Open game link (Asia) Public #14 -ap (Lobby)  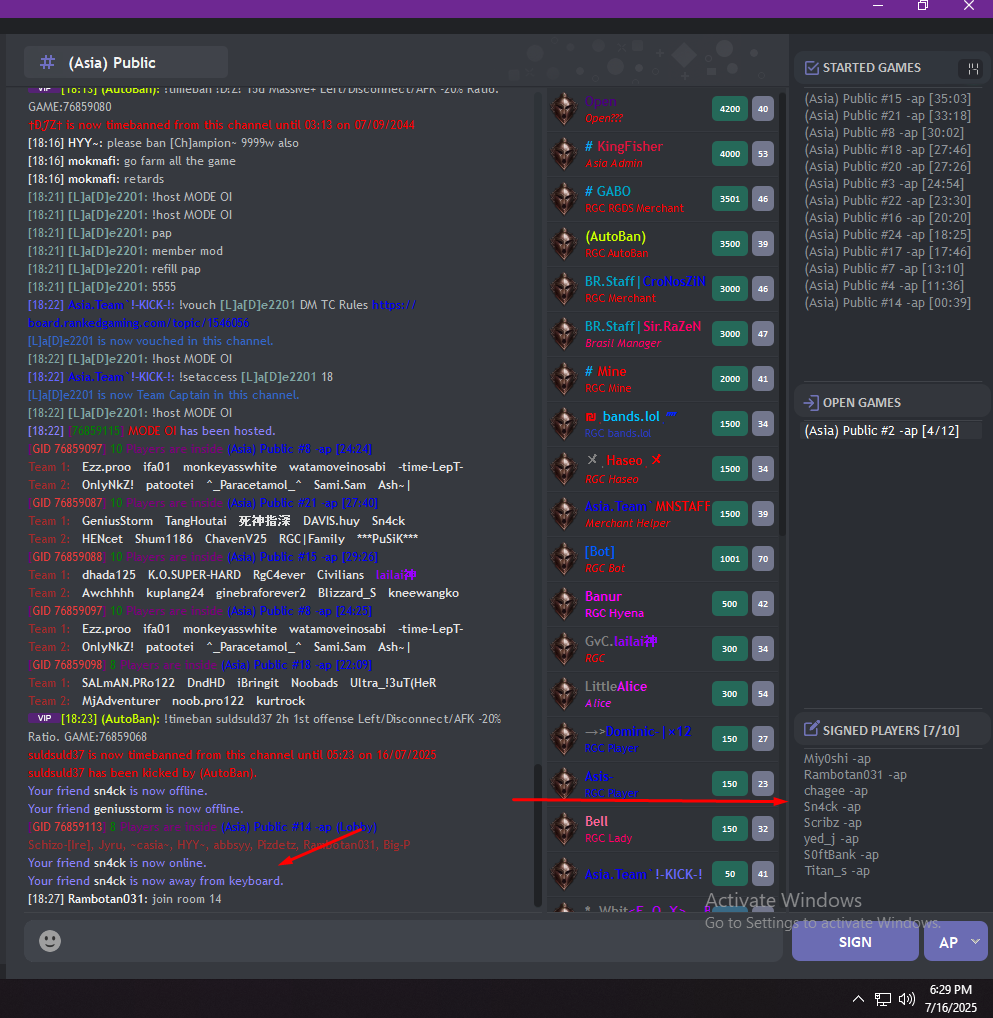click(299, 827)
